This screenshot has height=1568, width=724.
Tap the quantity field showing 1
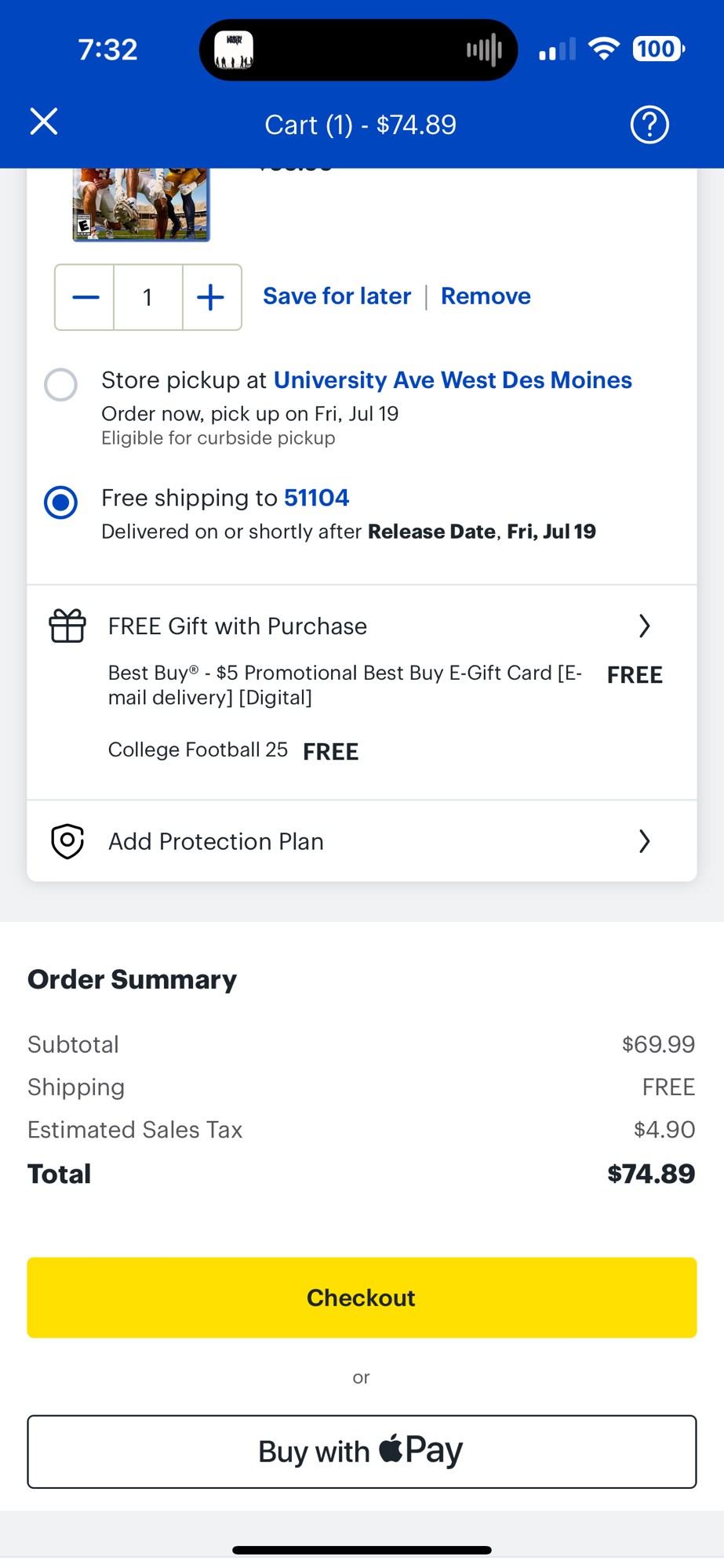coord(147,297)
